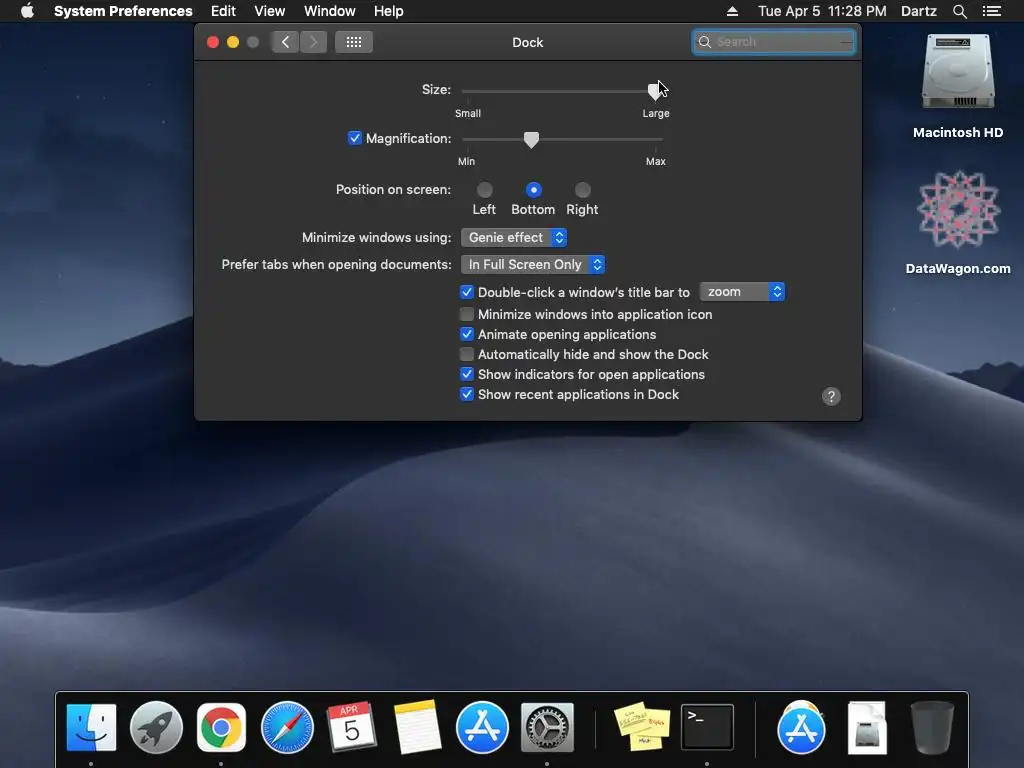Click the eject icon in menu bar
This screenshot has height=768, width=1024.
click(x=732, y=11)
